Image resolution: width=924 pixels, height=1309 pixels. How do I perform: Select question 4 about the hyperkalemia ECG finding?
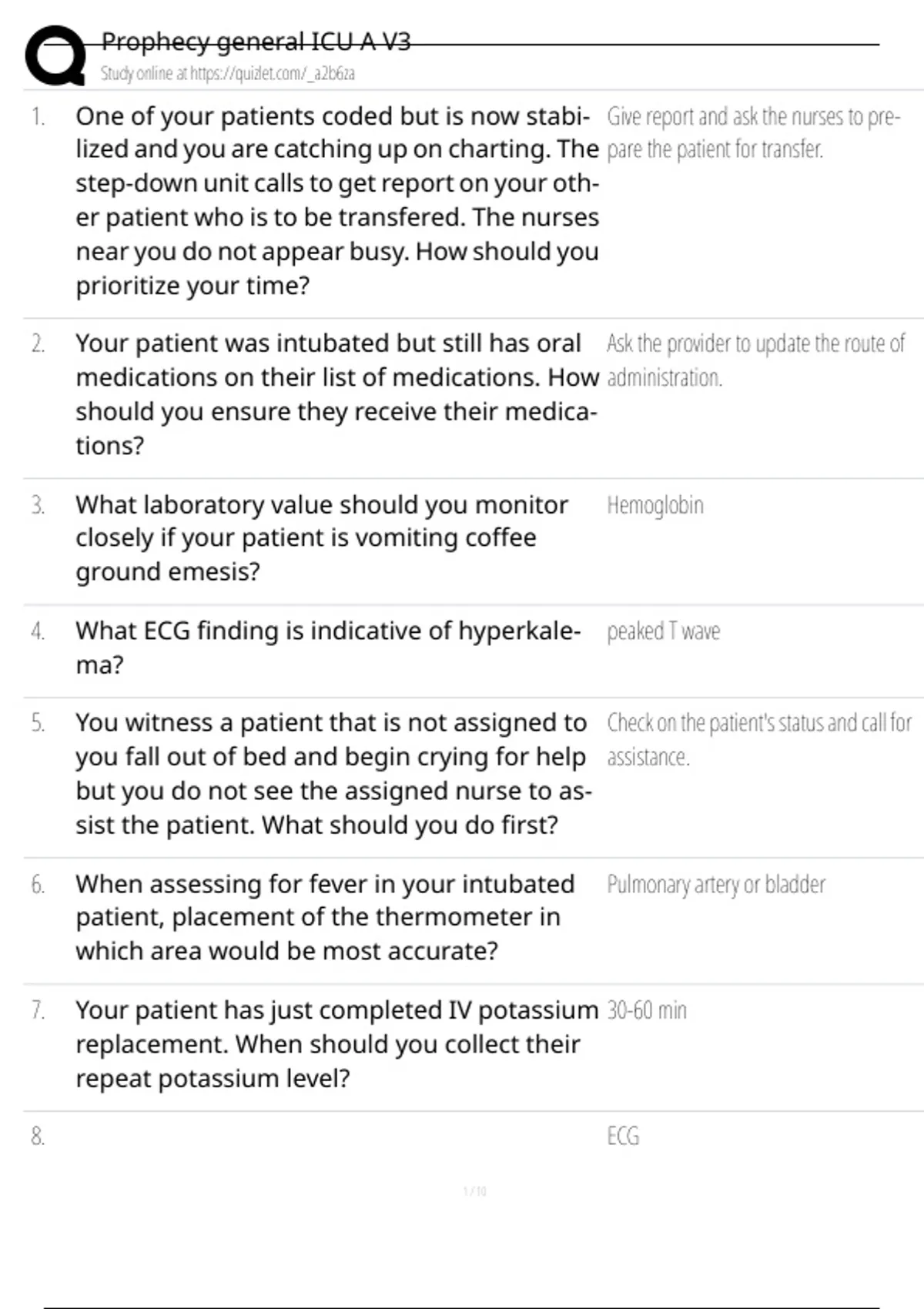pos(328,647)
